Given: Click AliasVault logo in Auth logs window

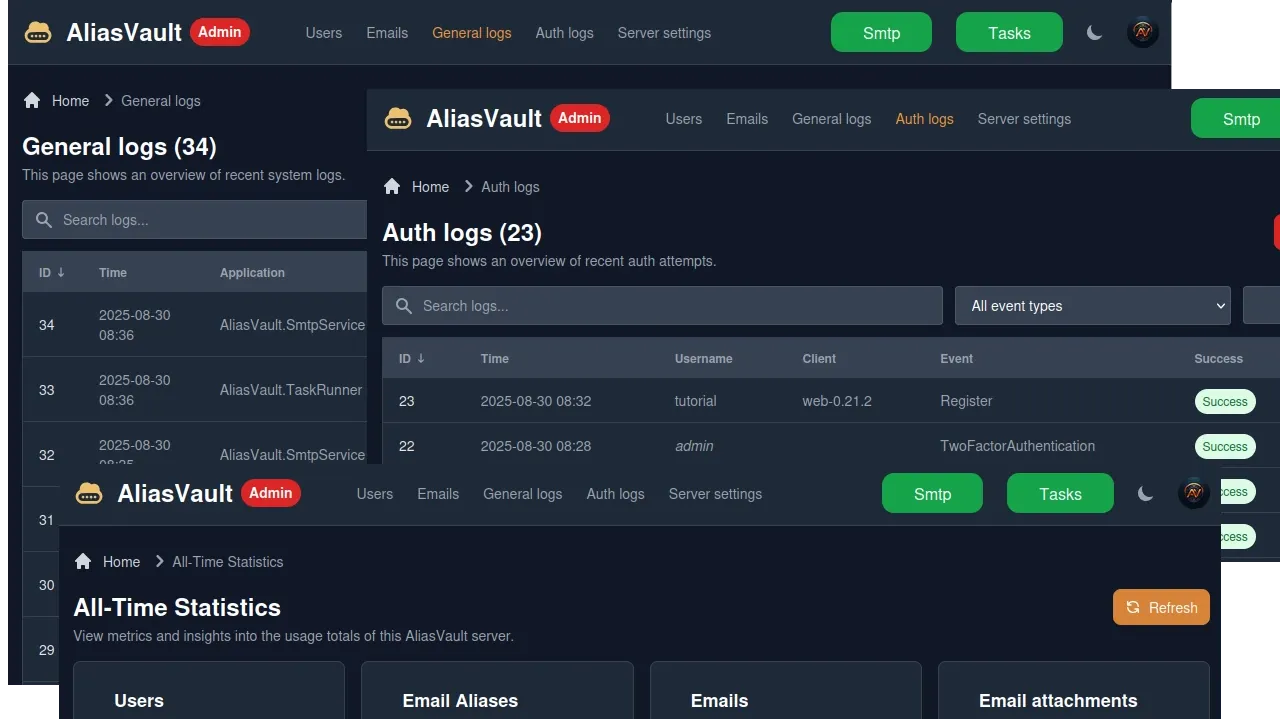Looking at the screenshot, I should [398, 119].
